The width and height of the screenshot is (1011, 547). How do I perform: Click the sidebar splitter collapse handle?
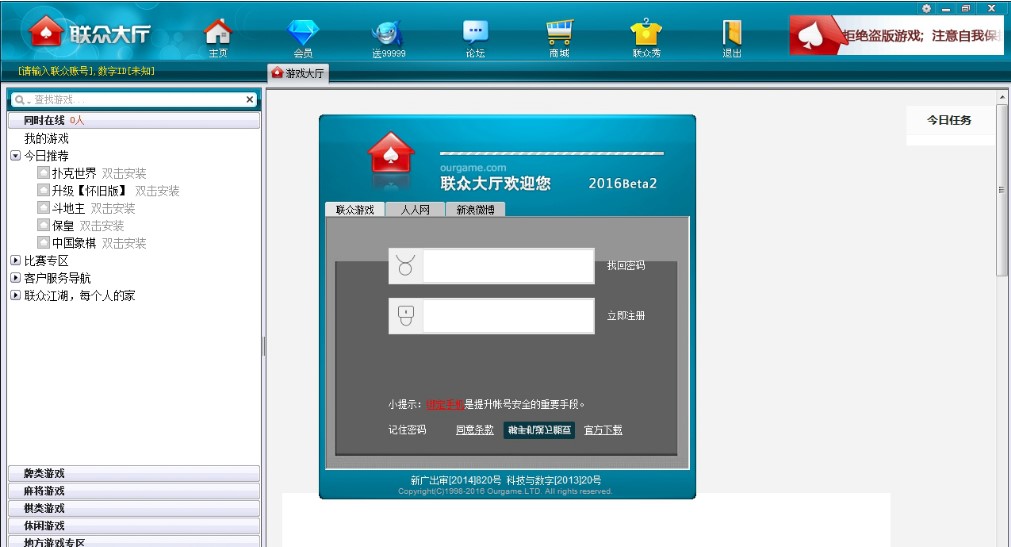[x=264, y=346]
